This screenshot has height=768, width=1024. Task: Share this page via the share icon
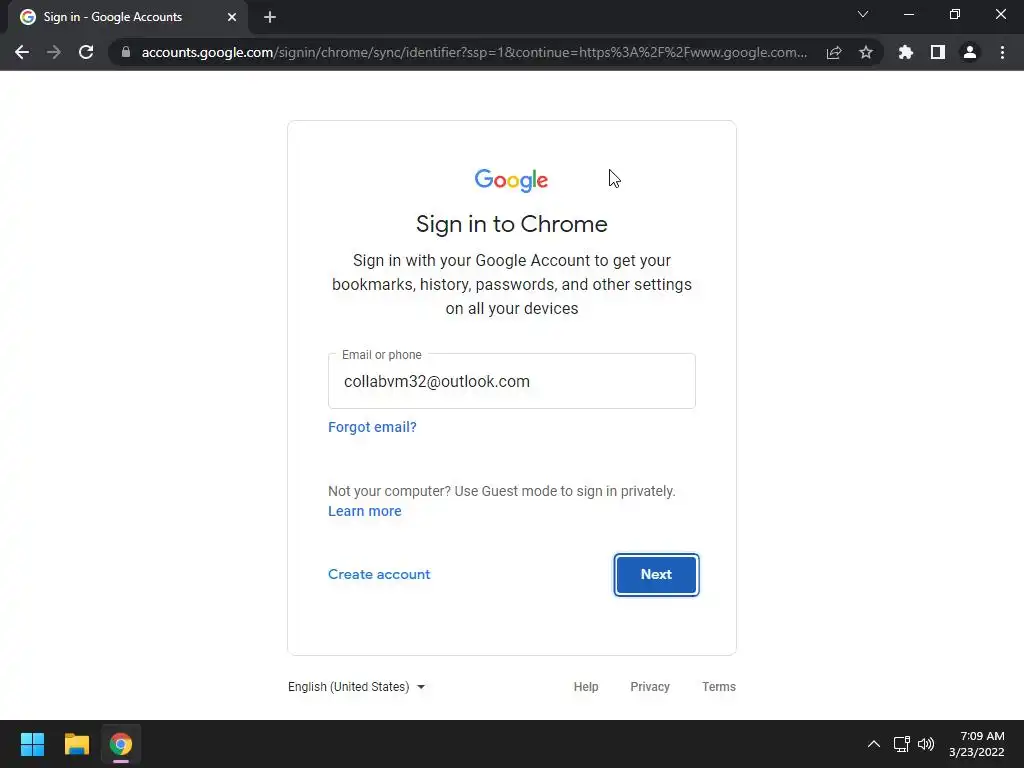click(x=834, y=52)
